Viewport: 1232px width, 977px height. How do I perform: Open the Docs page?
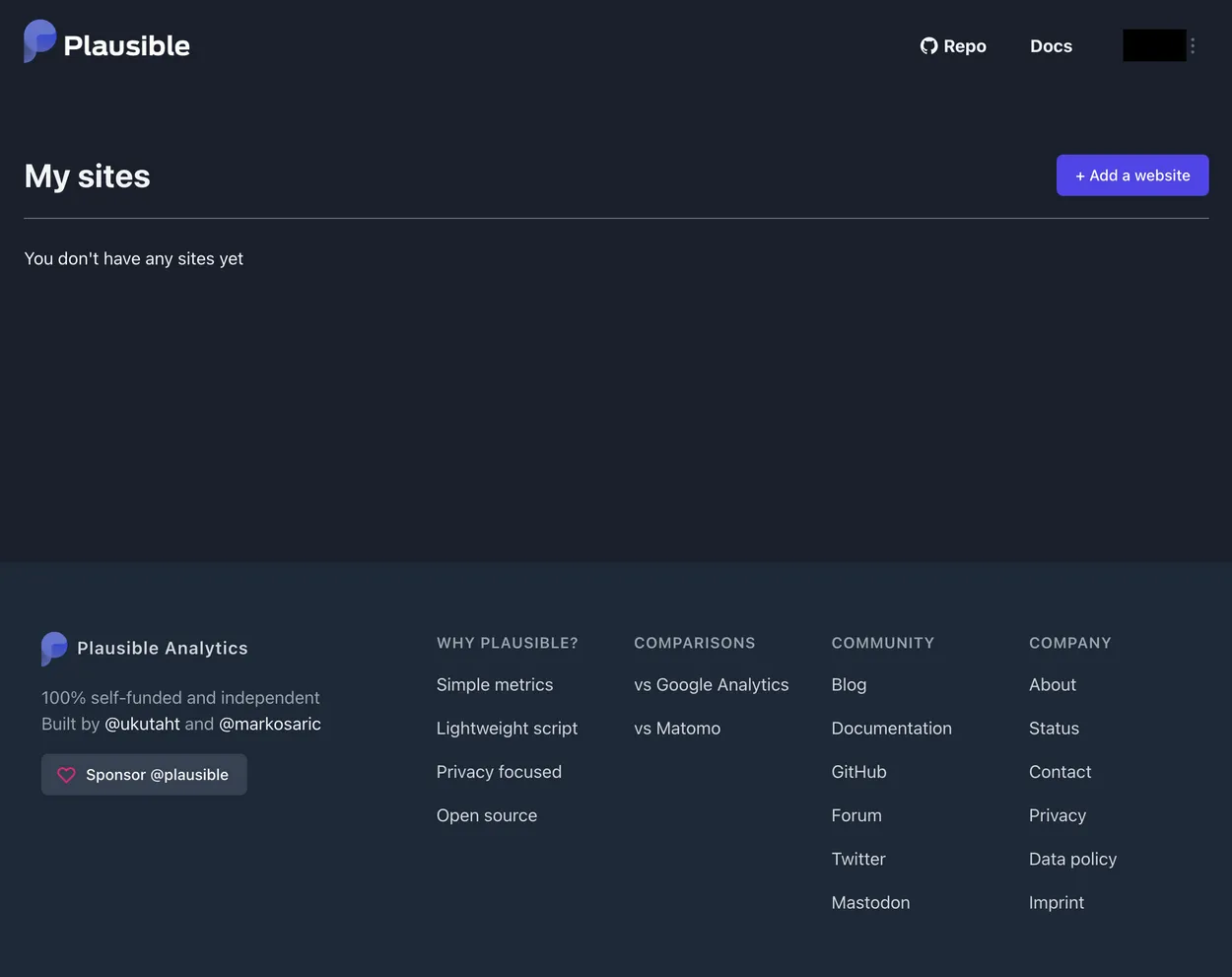point(1051,45)
